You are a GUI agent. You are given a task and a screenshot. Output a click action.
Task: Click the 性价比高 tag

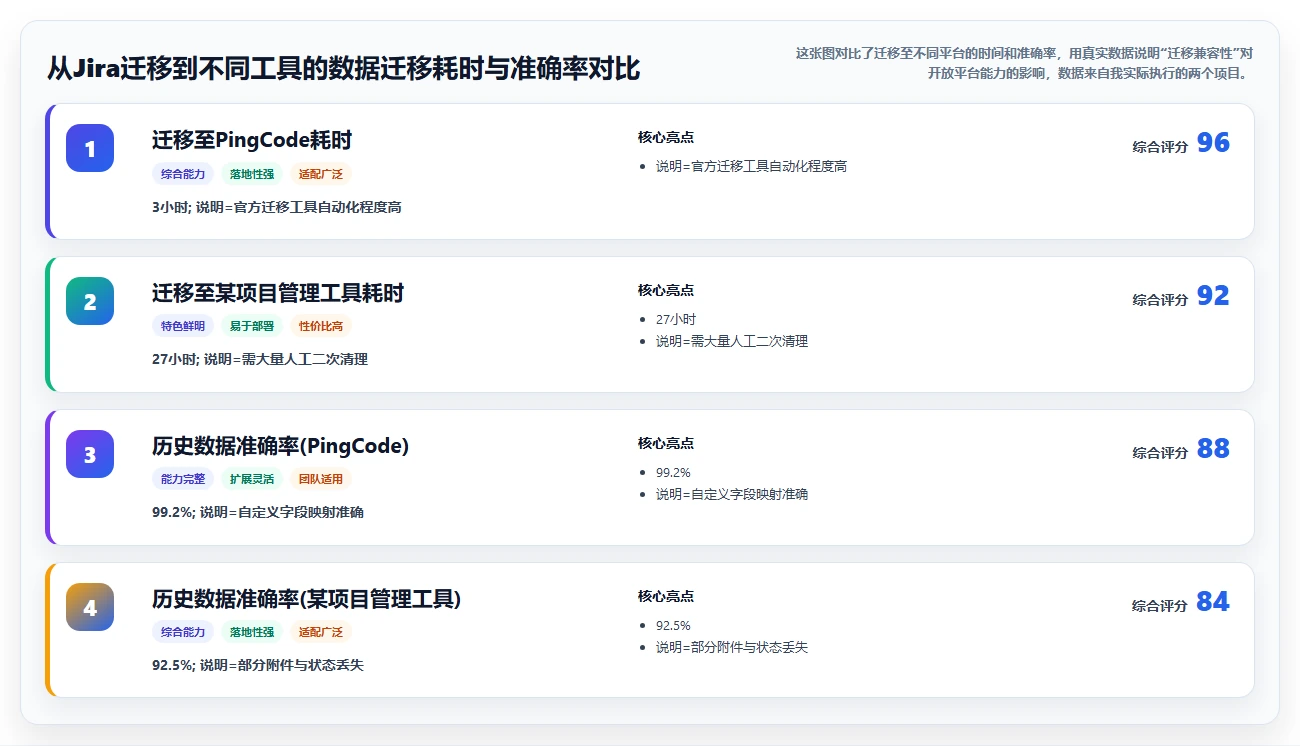point(321,326)
